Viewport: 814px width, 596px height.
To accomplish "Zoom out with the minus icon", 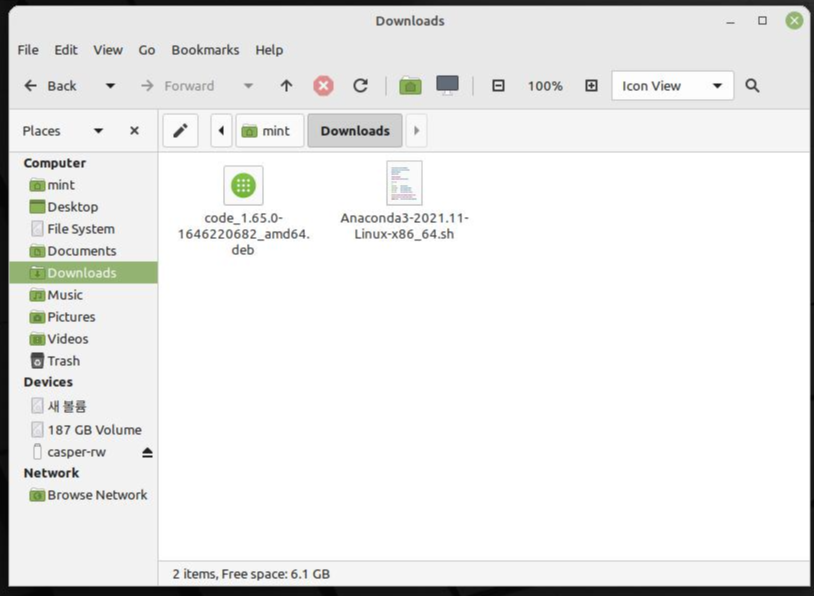I will pos(498,86).
